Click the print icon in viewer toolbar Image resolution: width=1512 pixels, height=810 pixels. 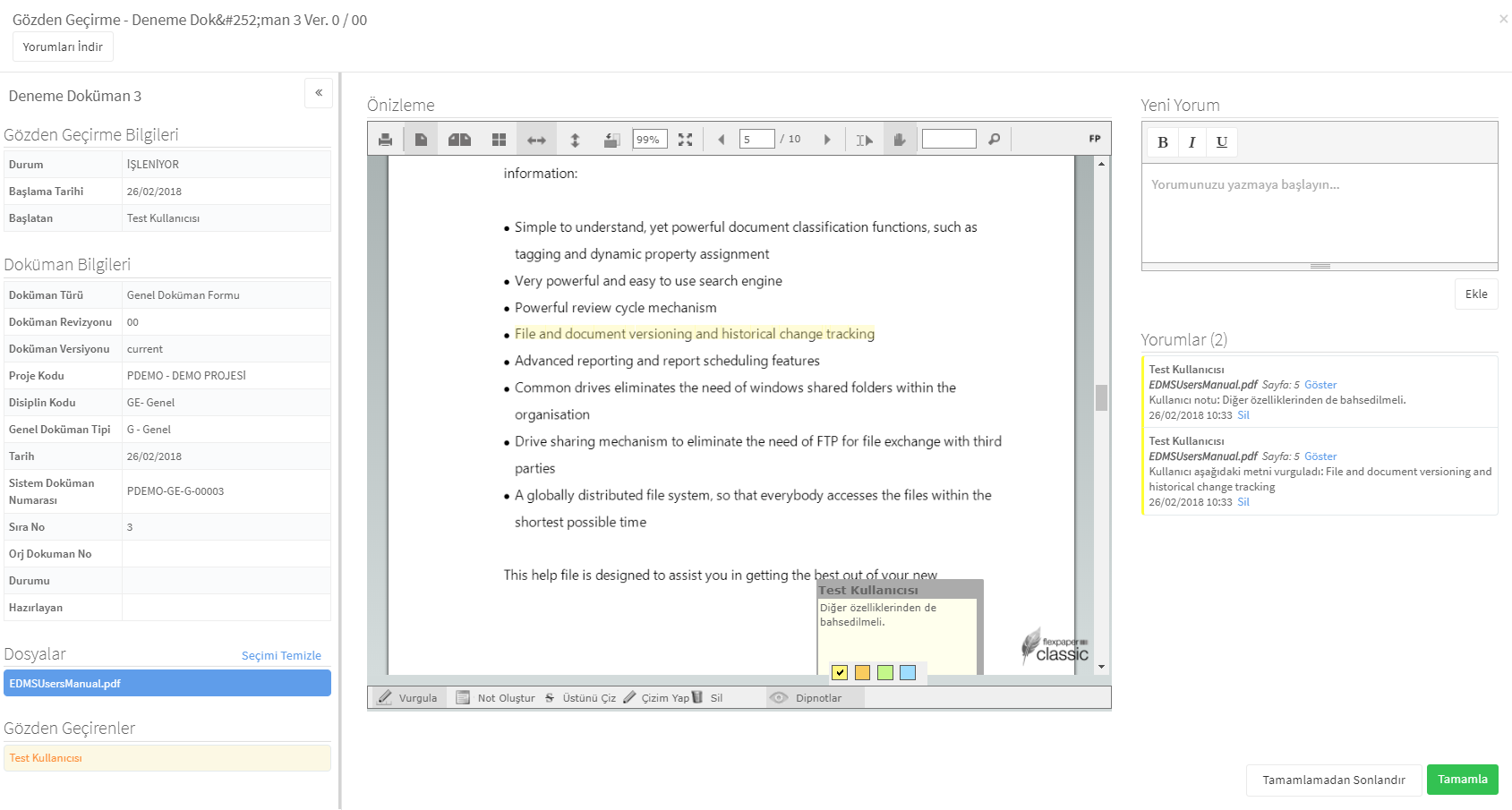pos(385,140)
